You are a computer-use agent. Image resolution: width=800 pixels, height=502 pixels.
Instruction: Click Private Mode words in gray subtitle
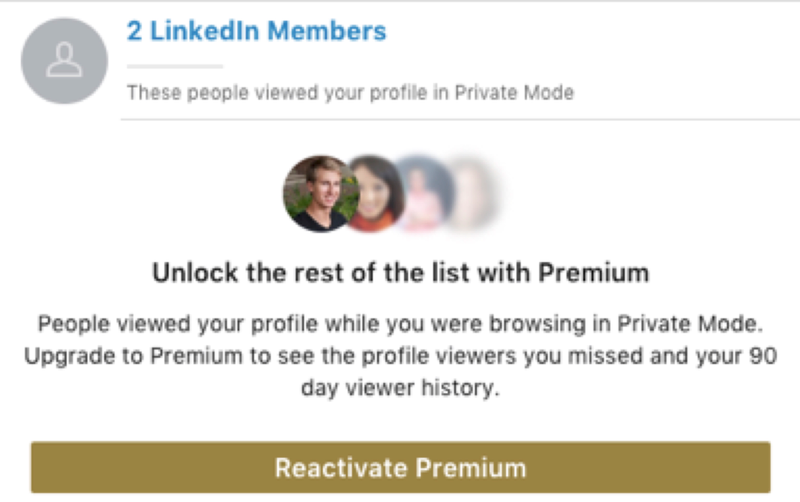514,93
